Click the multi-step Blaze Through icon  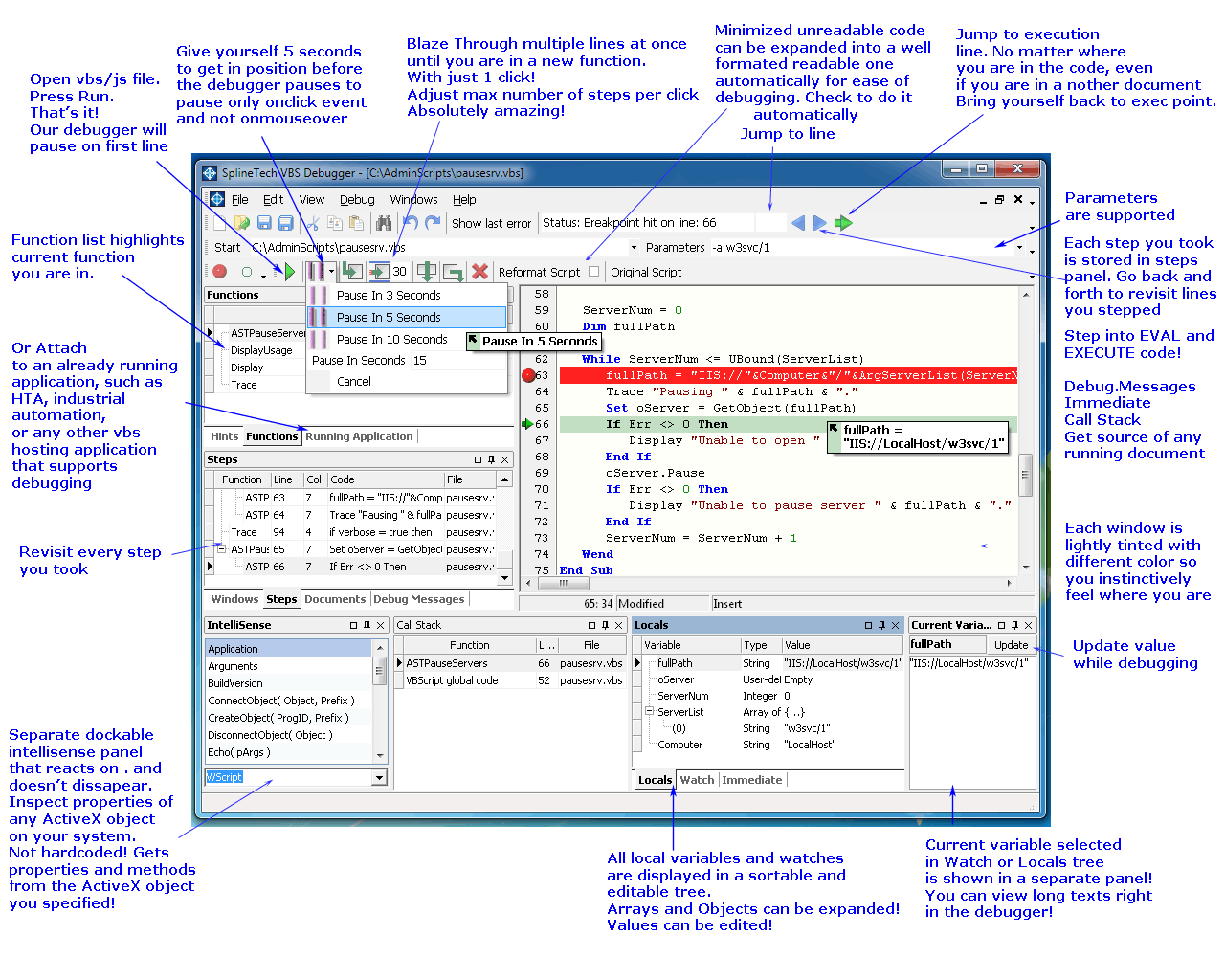[x=379, y=272]
